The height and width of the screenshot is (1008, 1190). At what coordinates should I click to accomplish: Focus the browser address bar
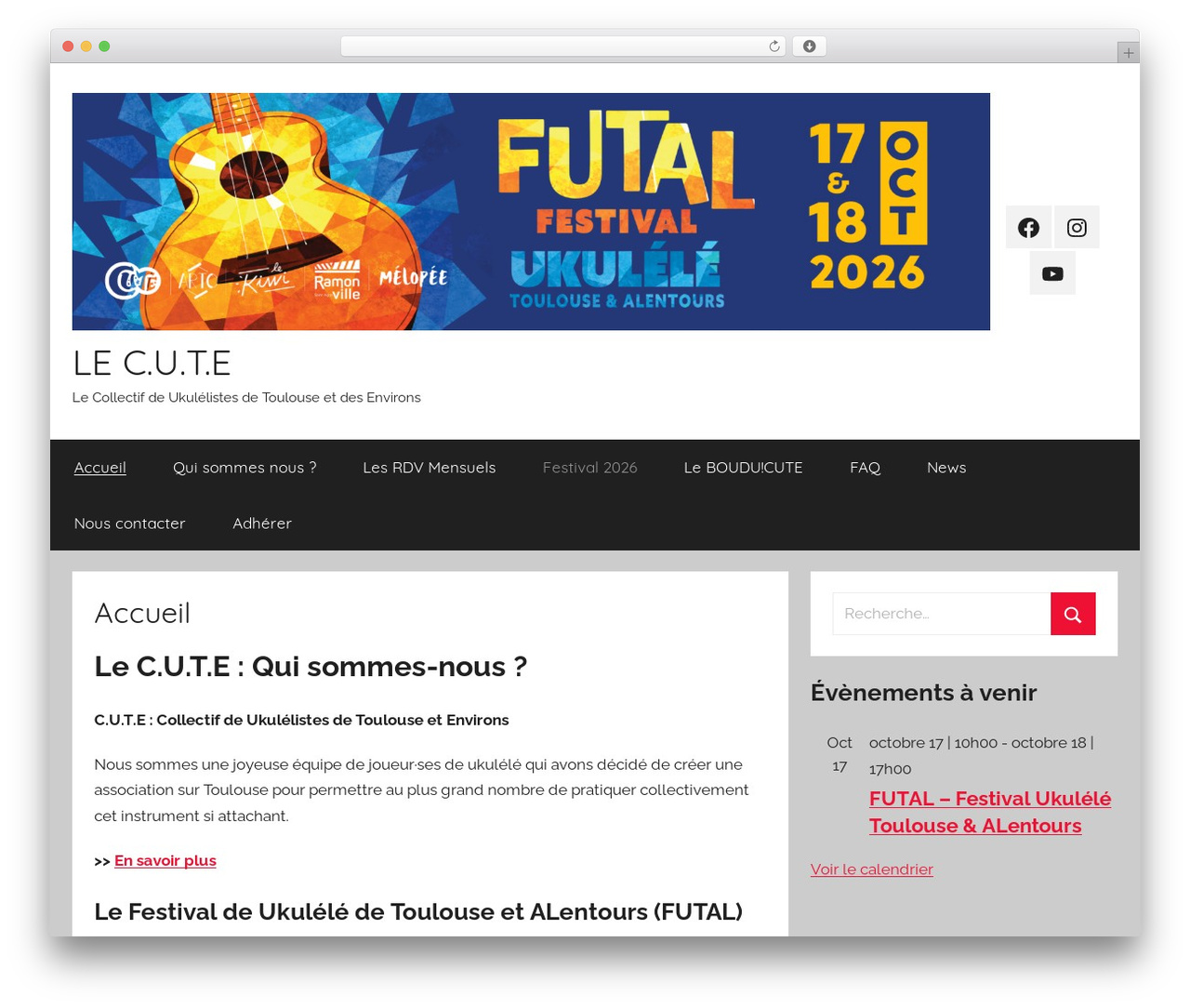tap(562, 46)
